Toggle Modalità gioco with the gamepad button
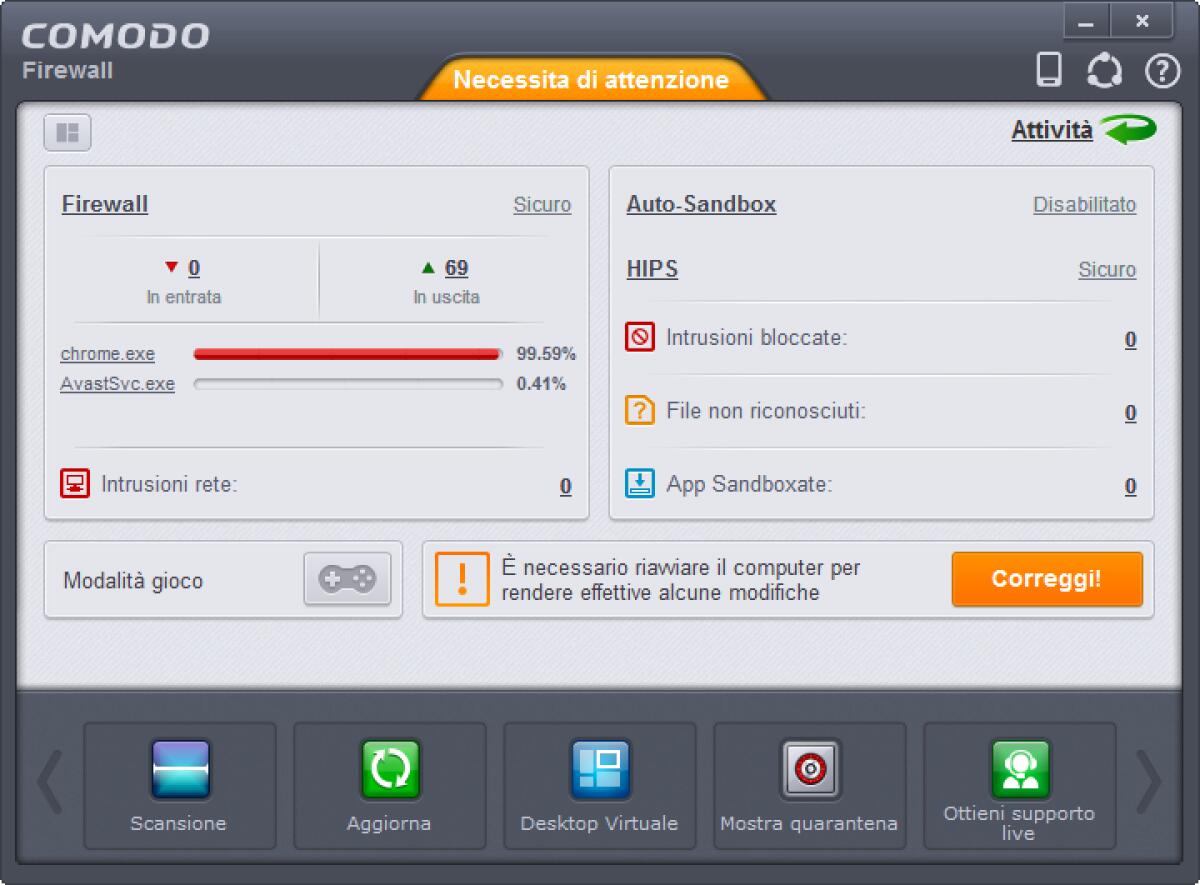Viewport: 1200px width, 885px height. [x=348, y=580]
